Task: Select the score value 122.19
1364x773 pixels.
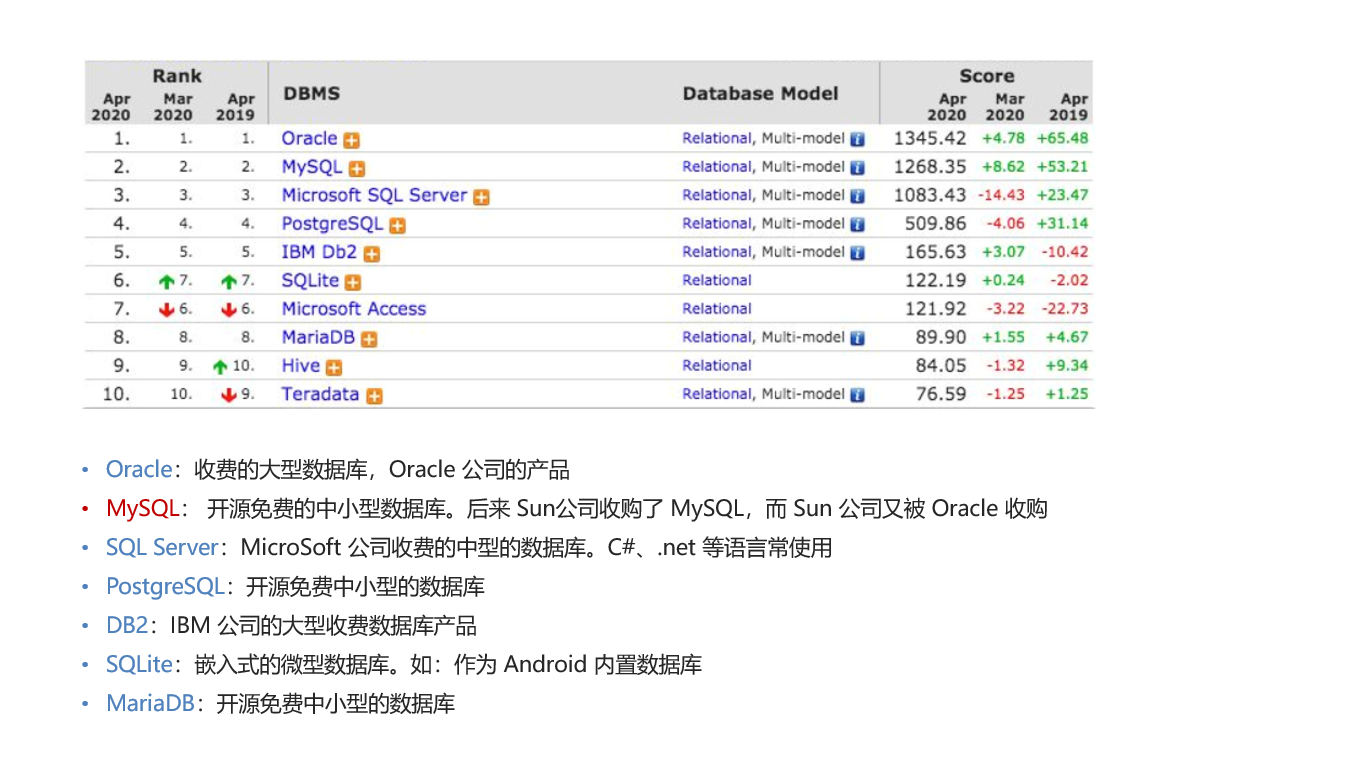Action: pyautogui.click(x=936, y=281)
